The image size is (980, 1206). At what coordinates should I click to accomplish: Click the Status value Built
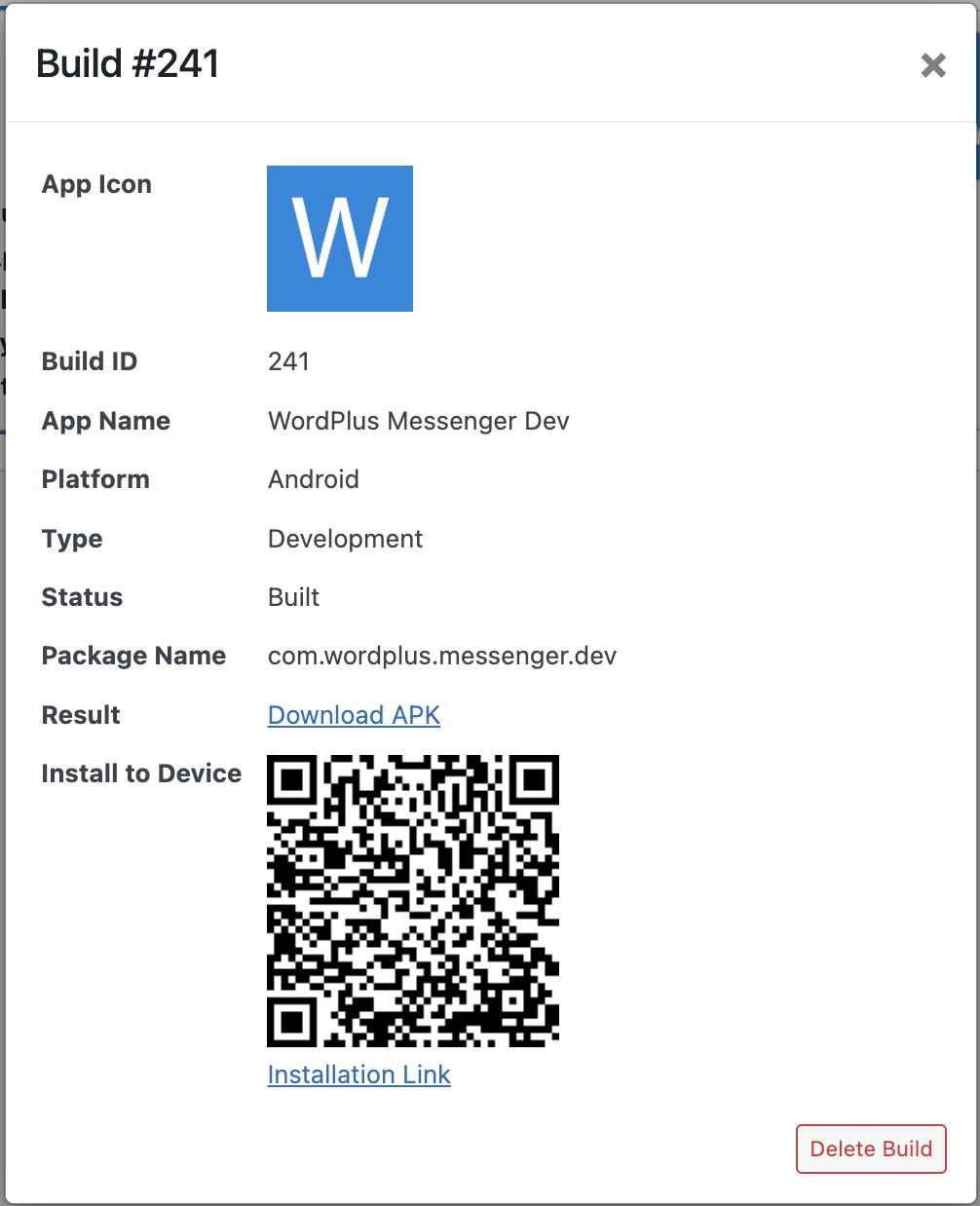click(293, 597)
